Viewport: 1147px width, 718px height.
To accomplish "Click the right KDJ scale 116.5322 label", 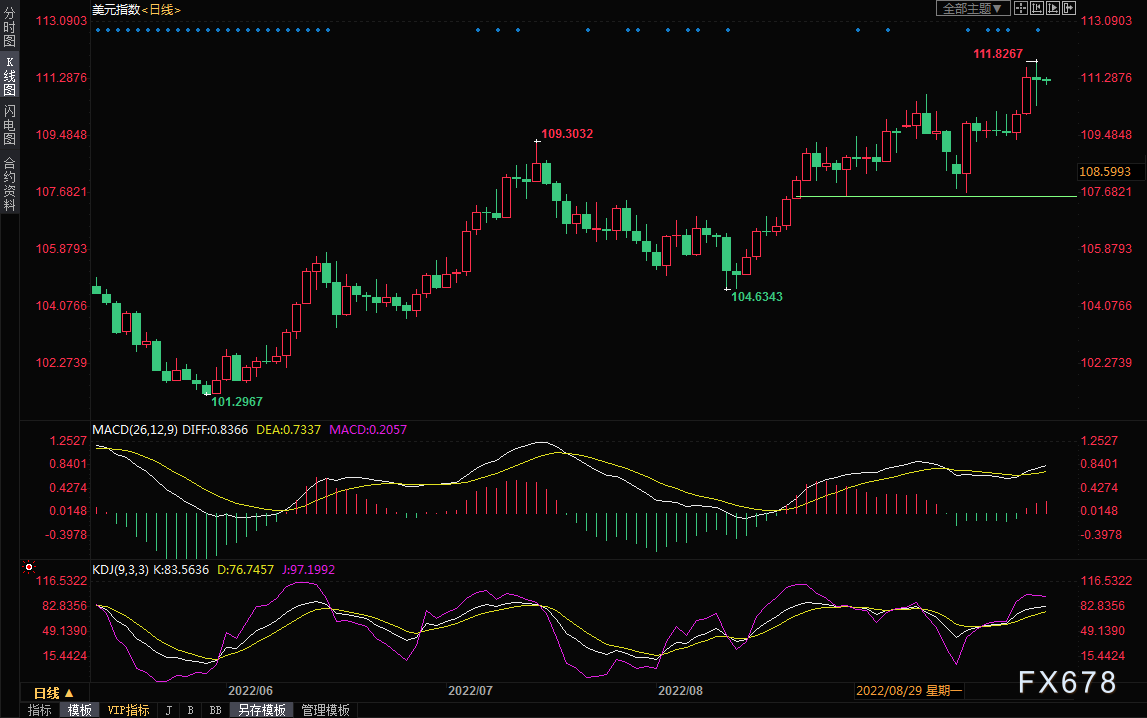I will tap(1106, 581).
